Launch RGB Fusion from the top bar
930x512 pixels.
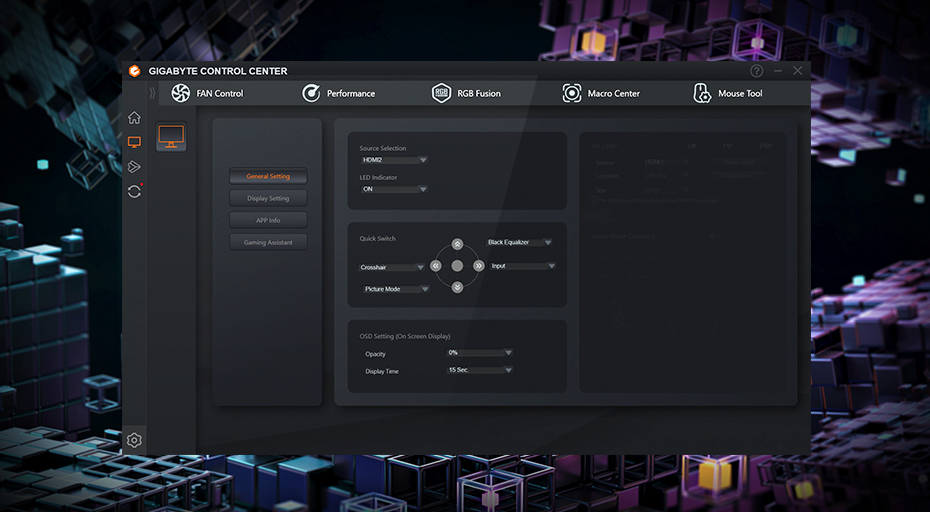click(x=466, y=93)
